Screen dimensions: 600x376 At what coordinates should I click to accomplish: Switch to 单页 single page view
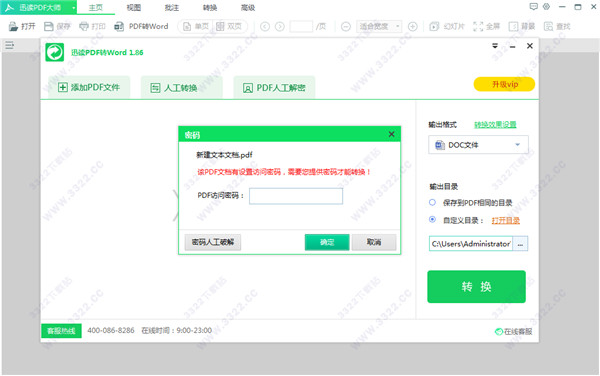196,26
